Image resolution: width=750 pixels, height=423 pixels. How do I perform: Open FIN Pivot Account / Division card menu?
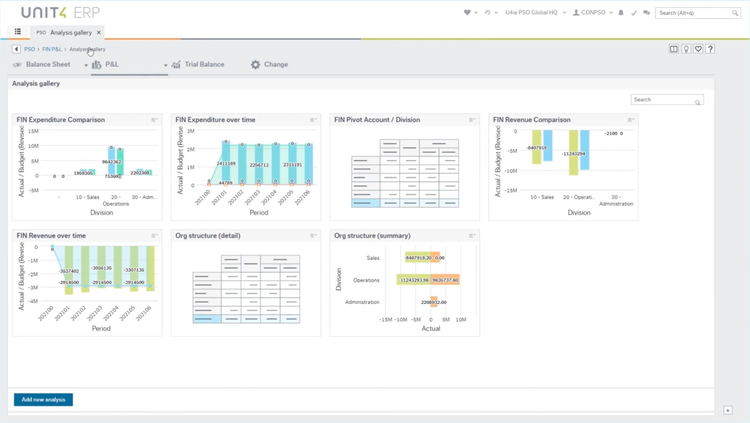click(x=472, y=120)
